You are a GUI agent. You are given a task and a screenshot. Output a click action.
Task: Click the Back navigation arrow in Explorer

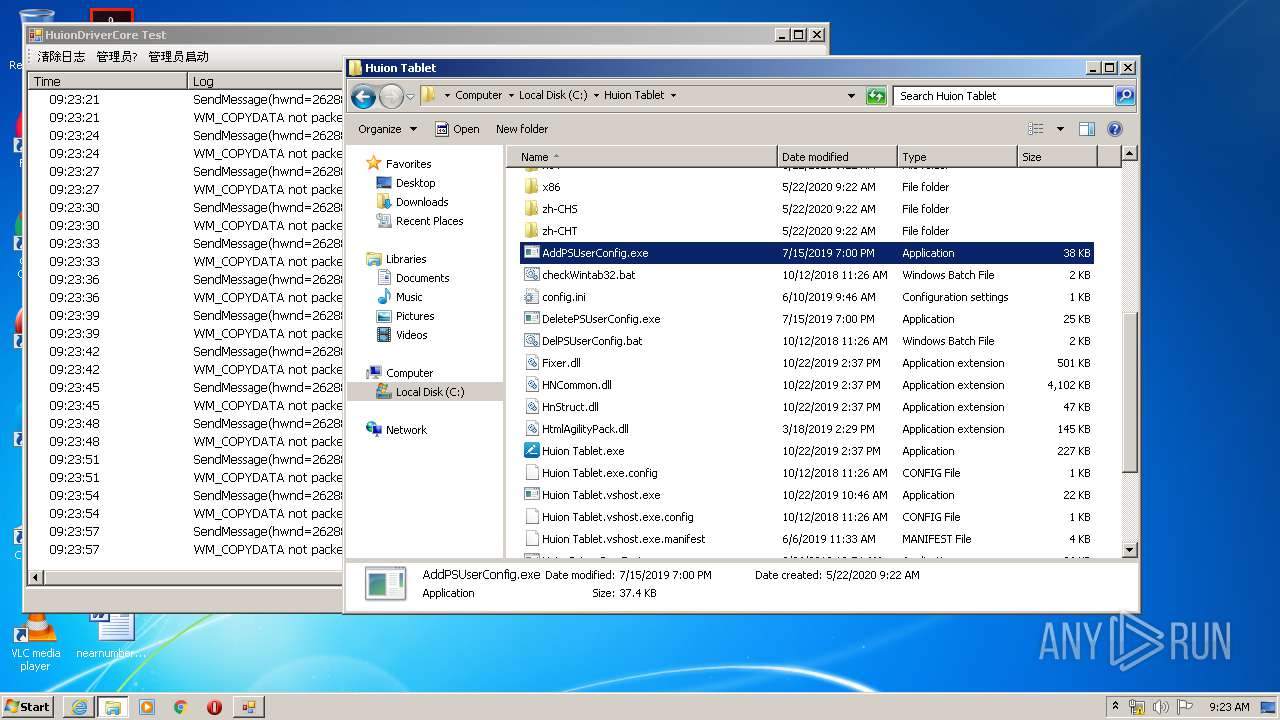pyautogui.click(x=364, y=96)
